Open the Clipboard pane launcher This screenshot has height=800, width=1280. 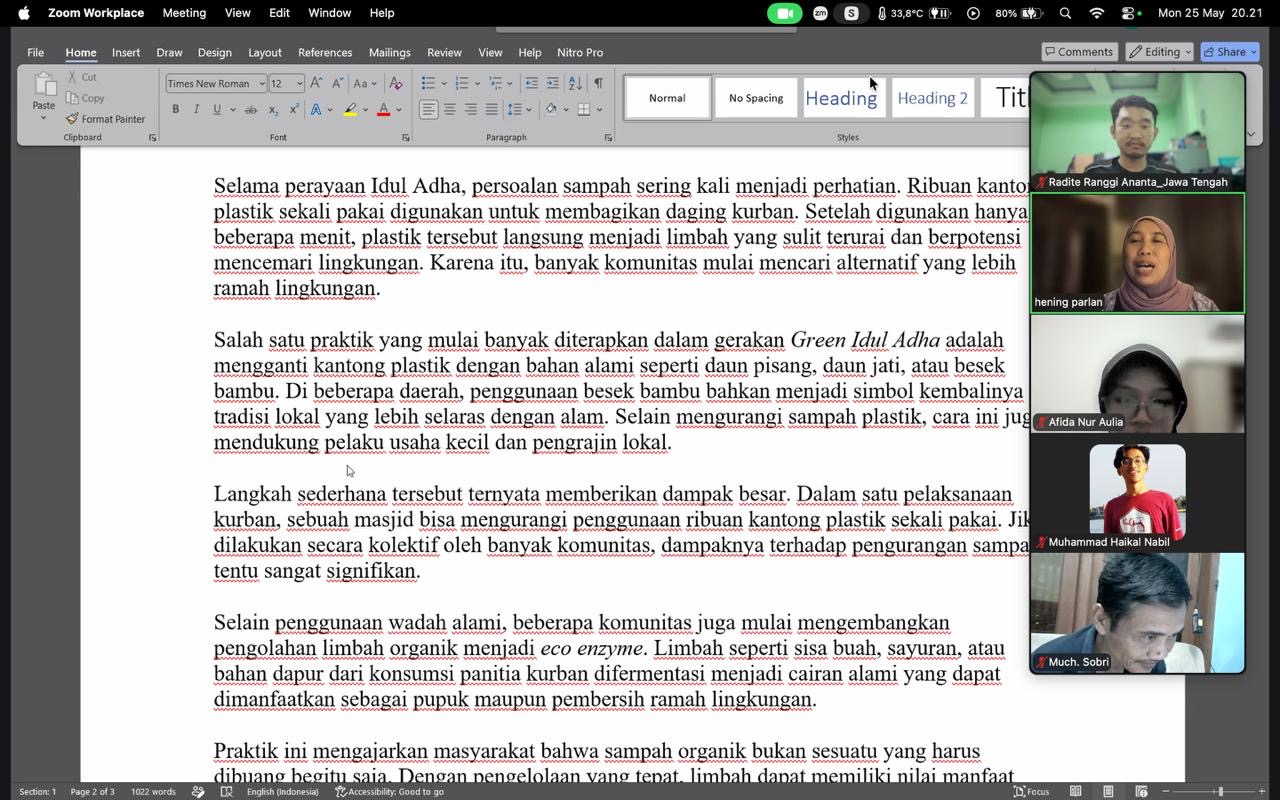(152, 138)
